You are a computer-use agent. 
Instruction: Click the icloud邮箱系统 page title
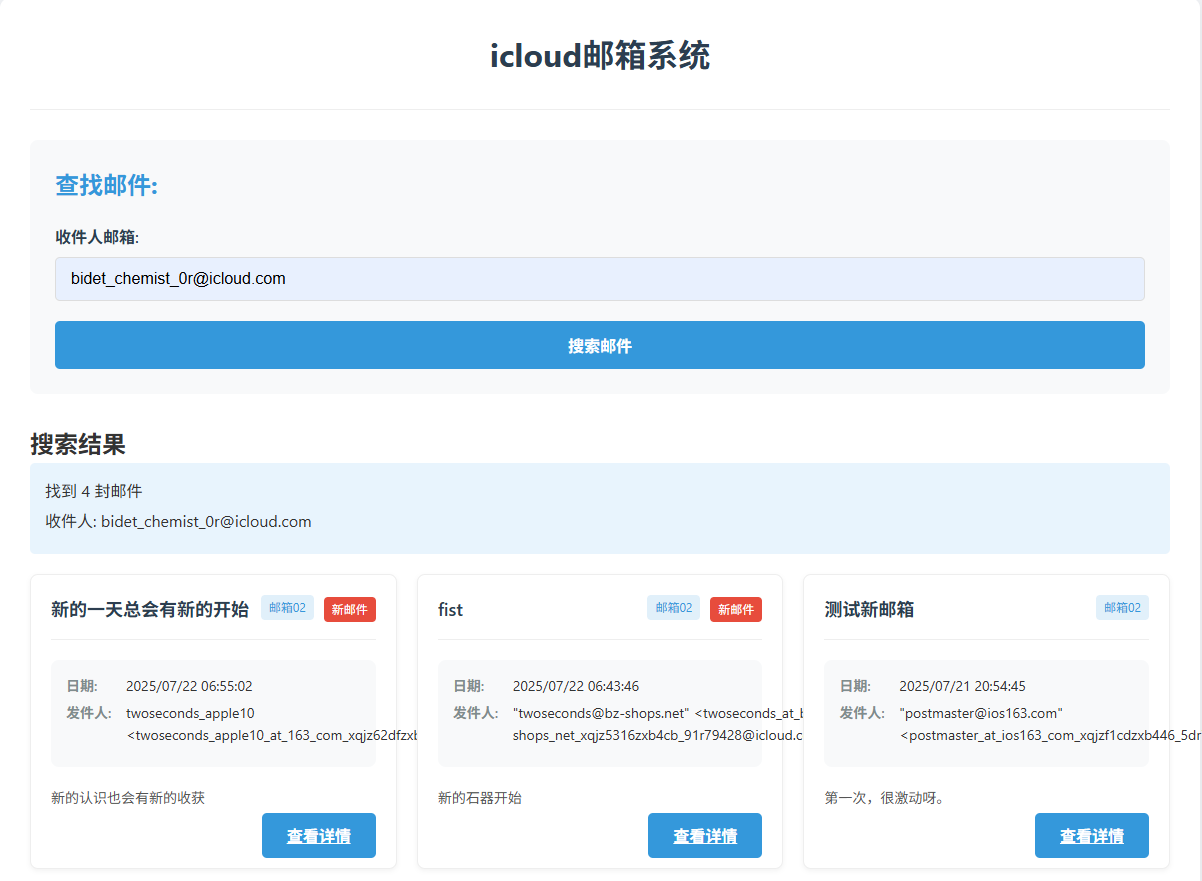tap(600, 56)
